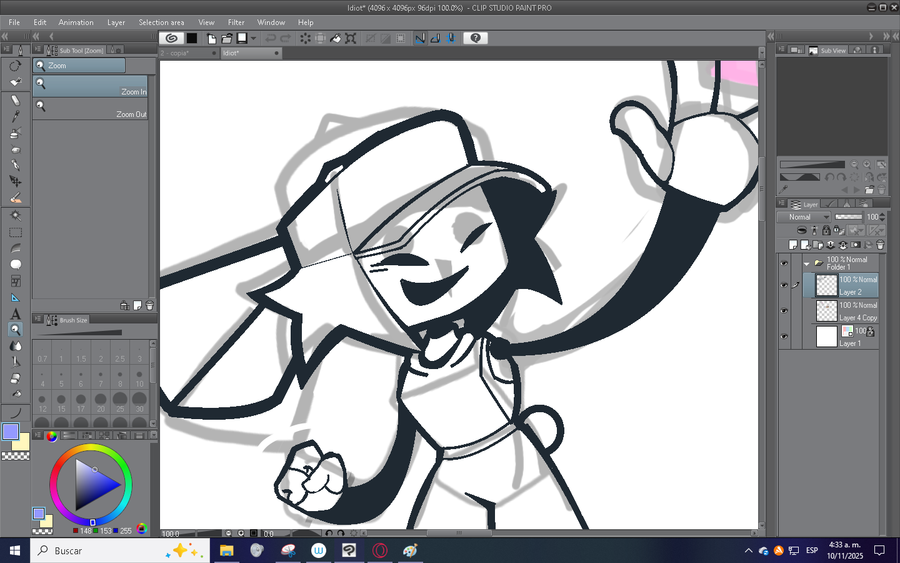
Task: Collapse Folder 1 with its triangle
Action: [806, 264]
